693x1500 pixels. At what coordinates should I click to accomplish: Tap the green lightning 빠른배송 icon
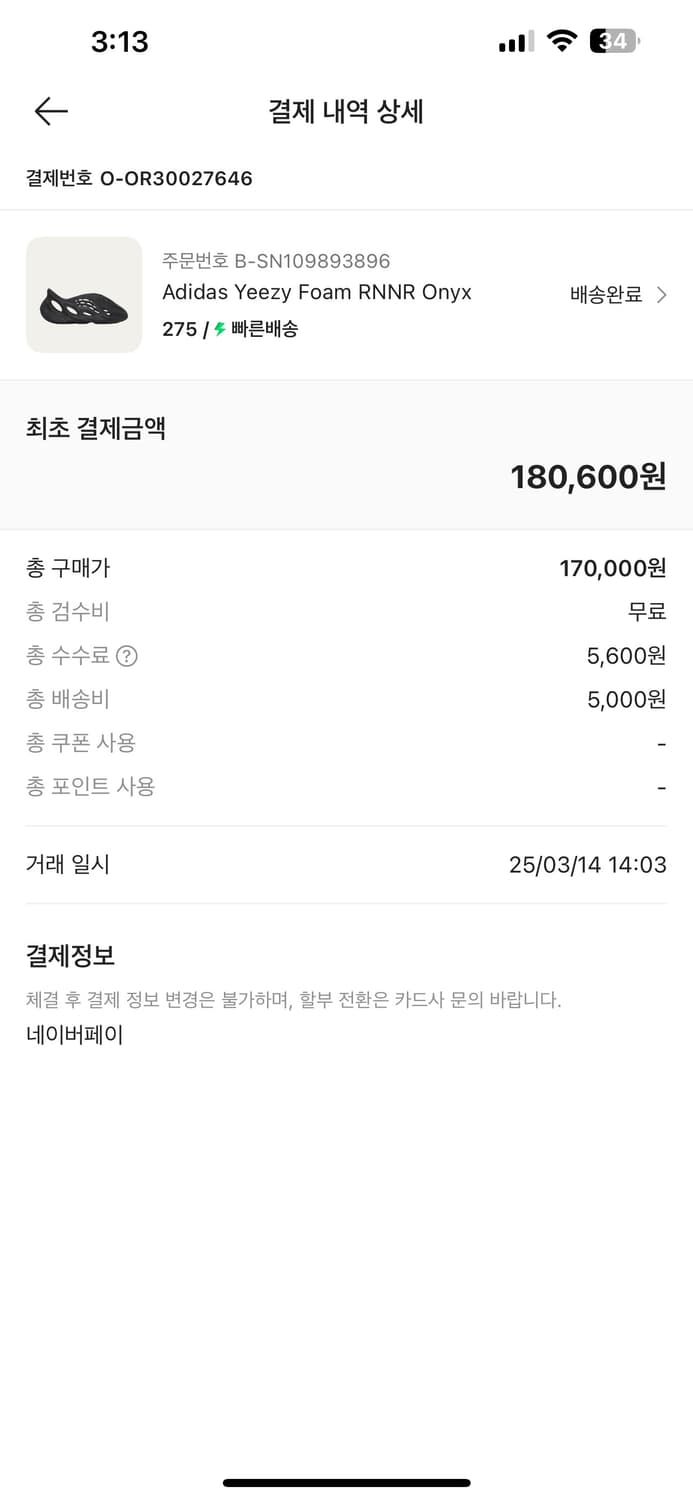point(220,329)
